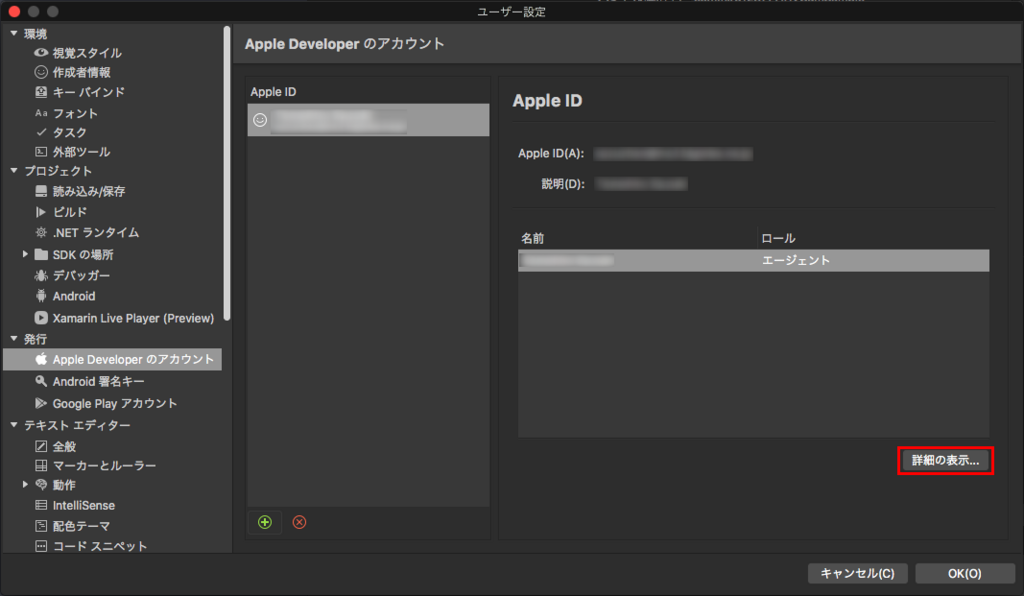Add a new Apple ID with green plus

tap(264, 522)
